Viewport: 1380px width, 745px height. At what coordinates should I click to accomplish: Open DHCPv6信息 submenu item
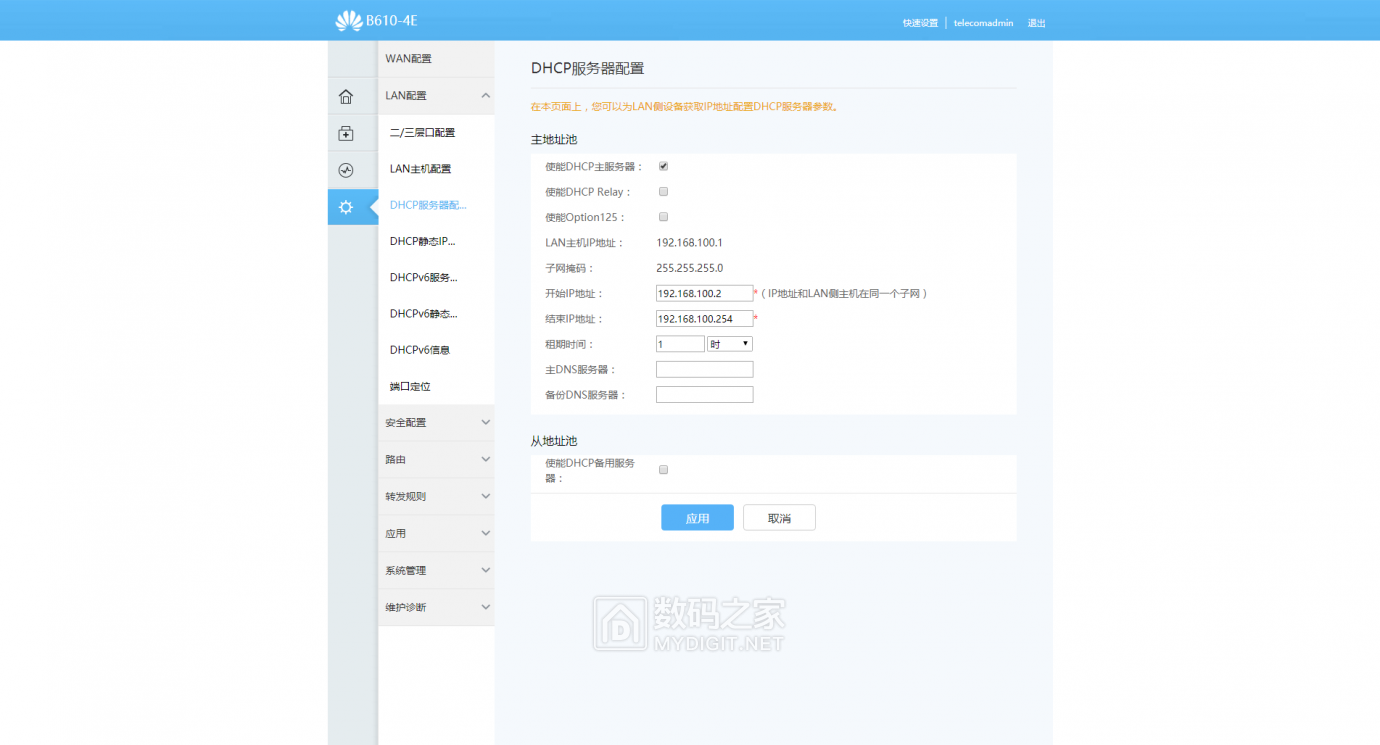420,350
